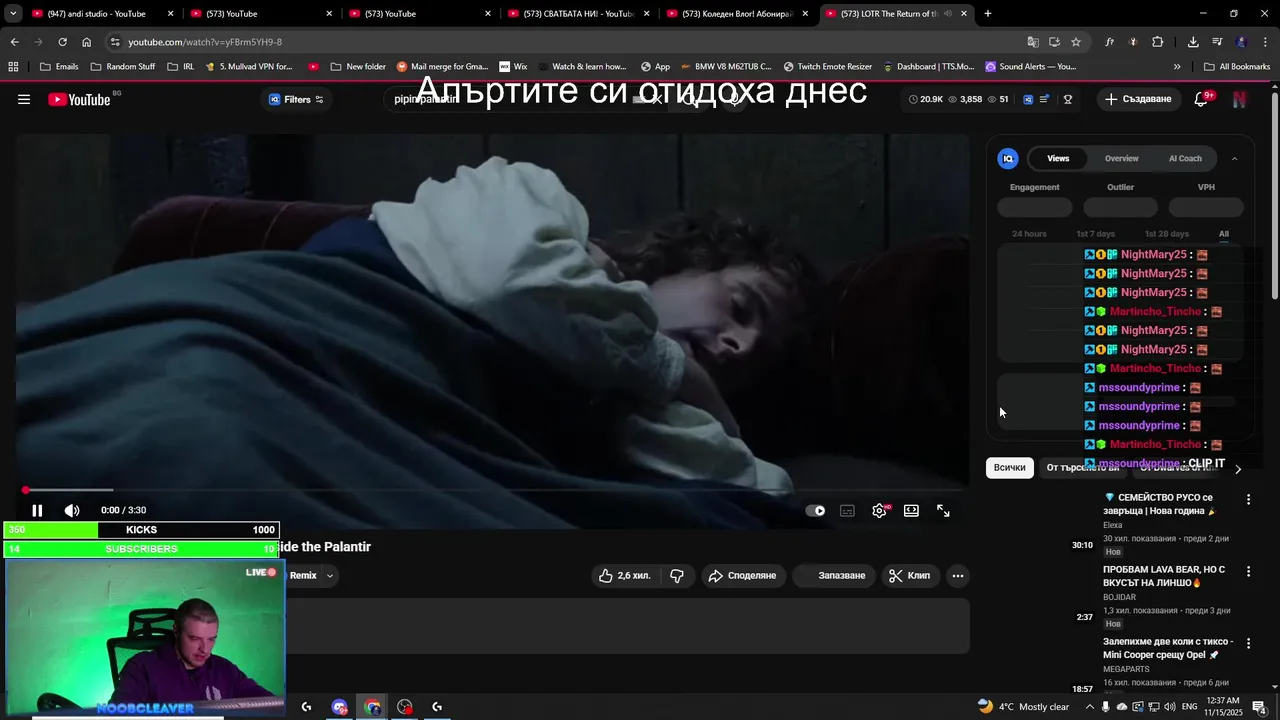Open the Twitch Emote Resizer bookmark
Image resolution: width=1280 pixels, height=720 pixels.
coord(828,67)
